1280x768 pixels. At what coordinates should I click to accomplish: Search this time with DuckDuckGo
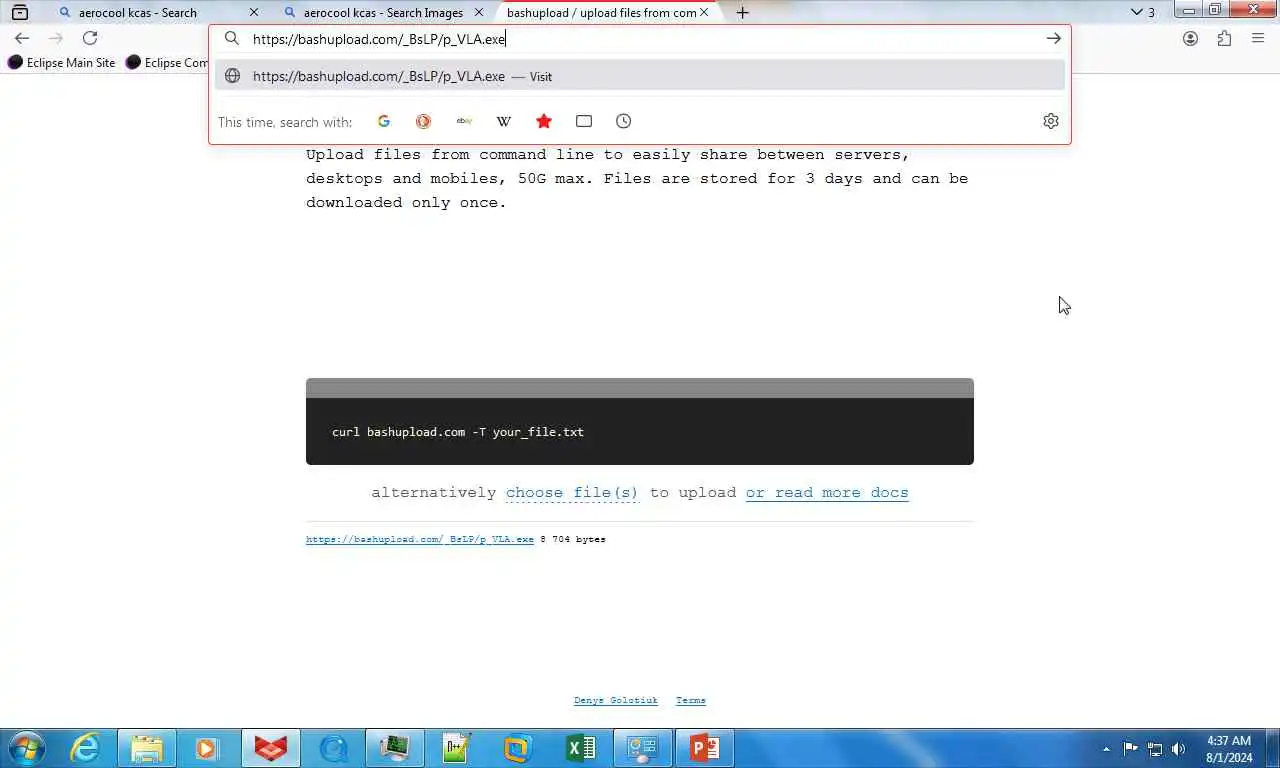point(424,121)
